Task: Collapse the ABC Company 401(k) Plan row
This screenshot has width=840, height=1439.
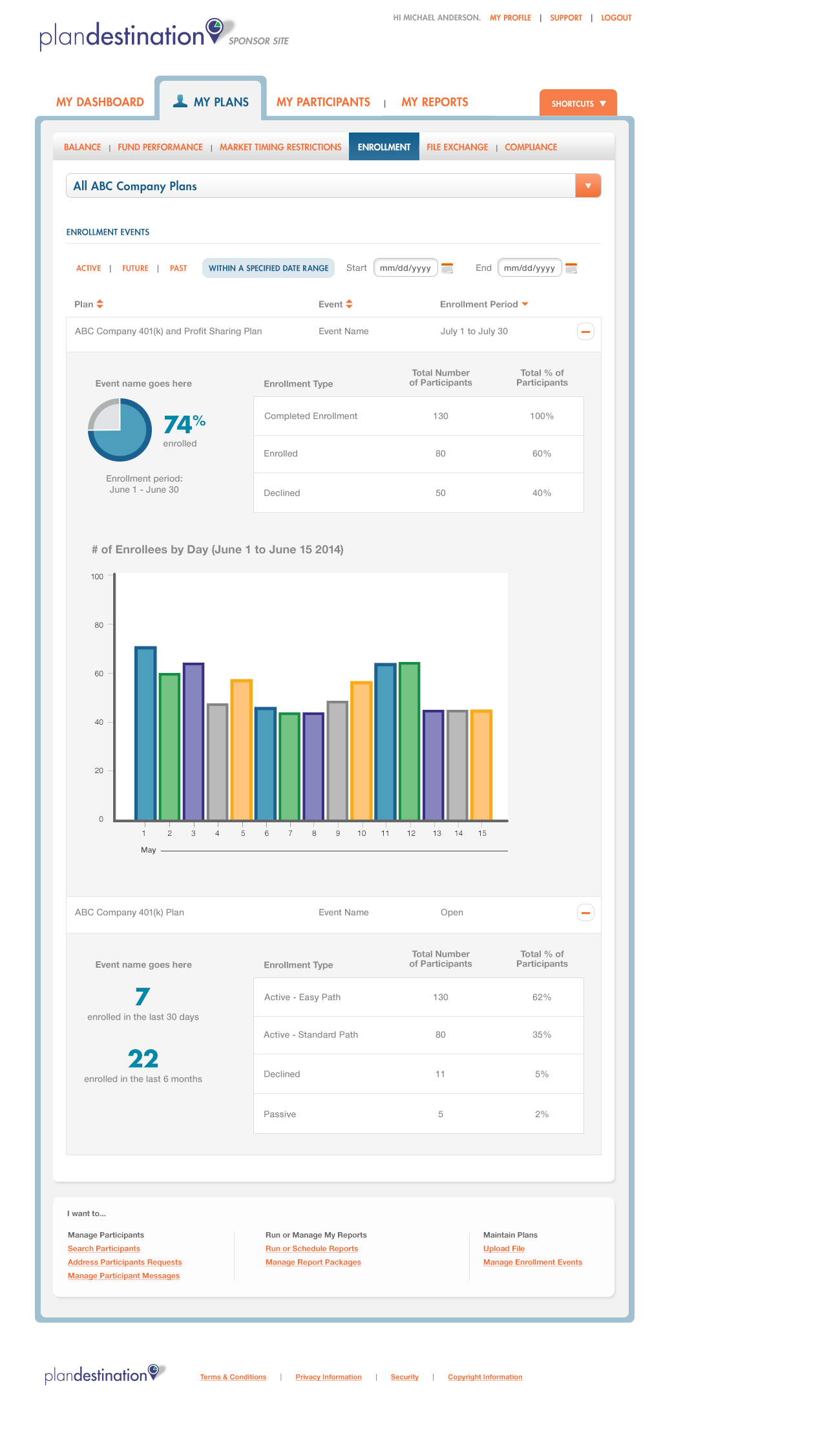Action: pos(585,913)
